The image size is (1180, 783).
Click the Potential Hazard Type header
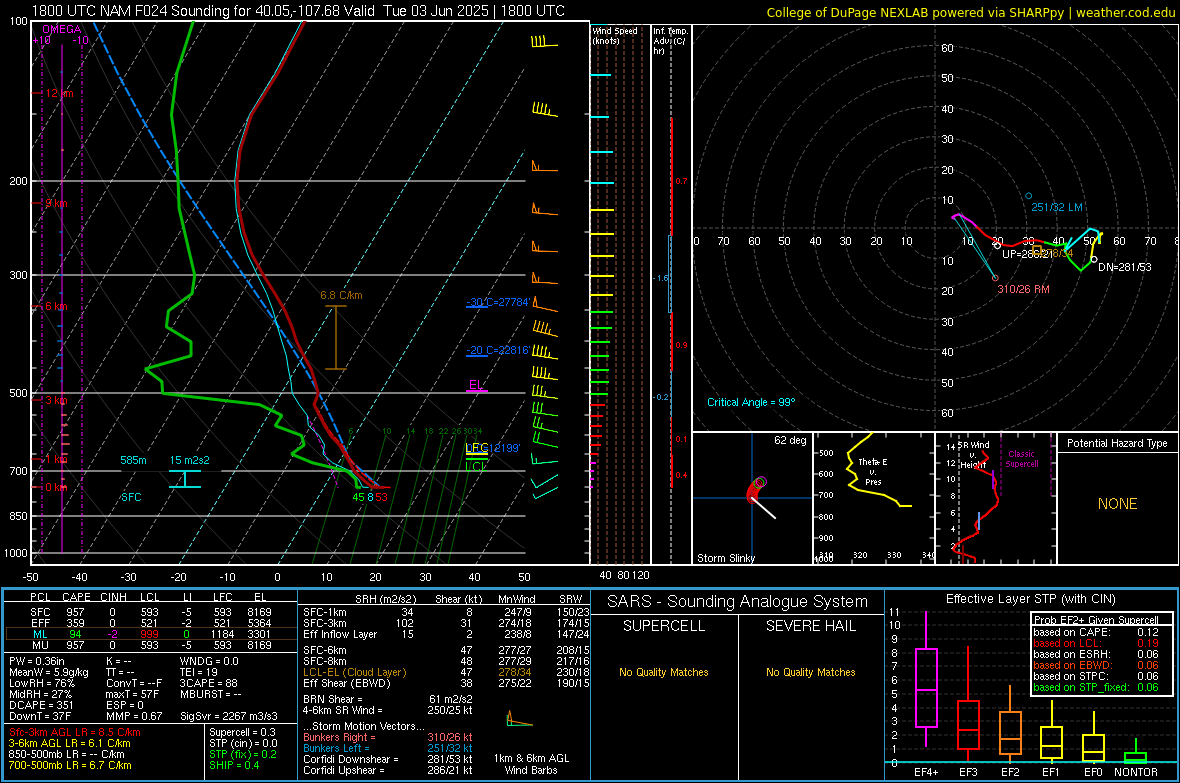1117,443
